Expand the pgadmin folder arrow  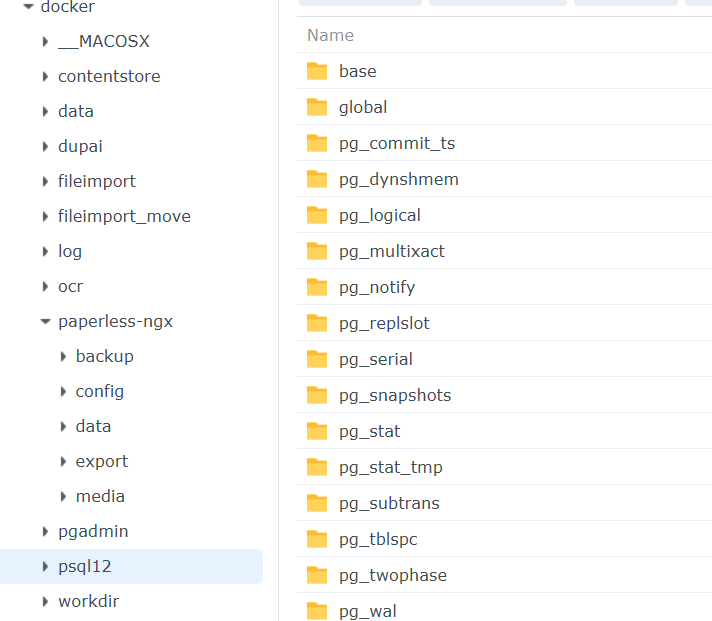click(x=45, y=531)
